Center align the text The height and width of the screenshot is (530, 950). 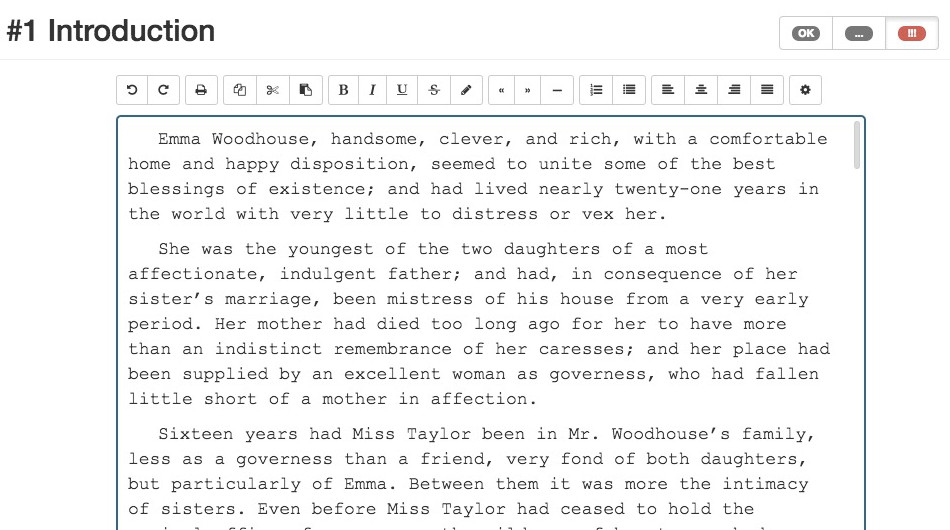pyautogui.click(x=701, y=90)
